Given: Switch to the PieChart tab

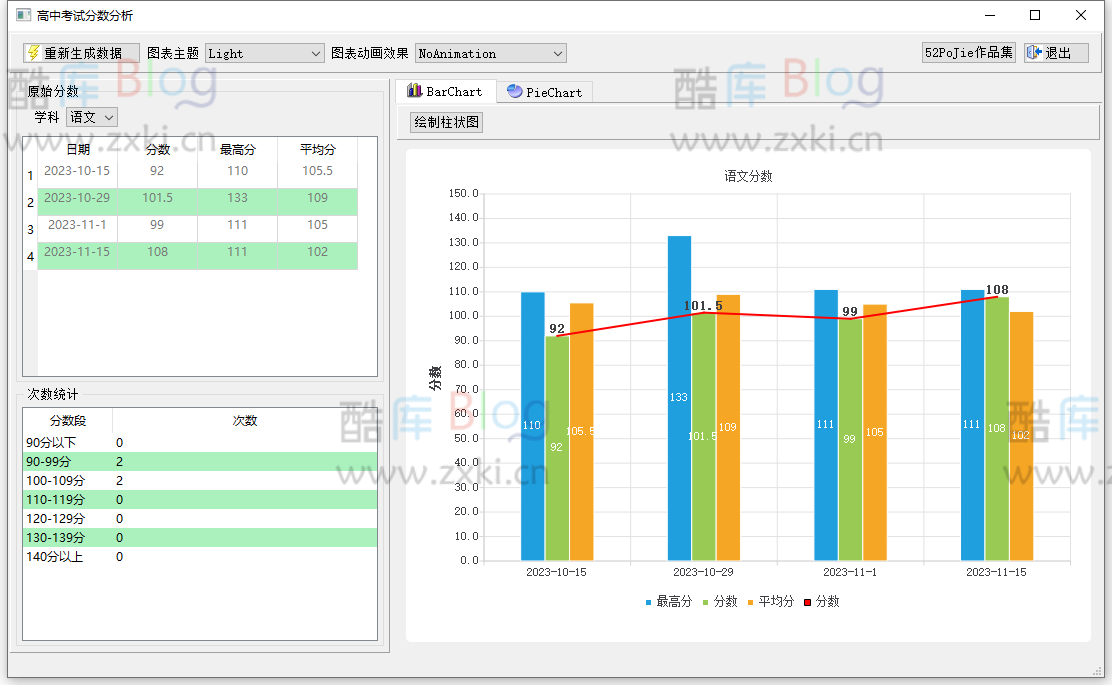Looking at the screenshot, I should (544, 90).
